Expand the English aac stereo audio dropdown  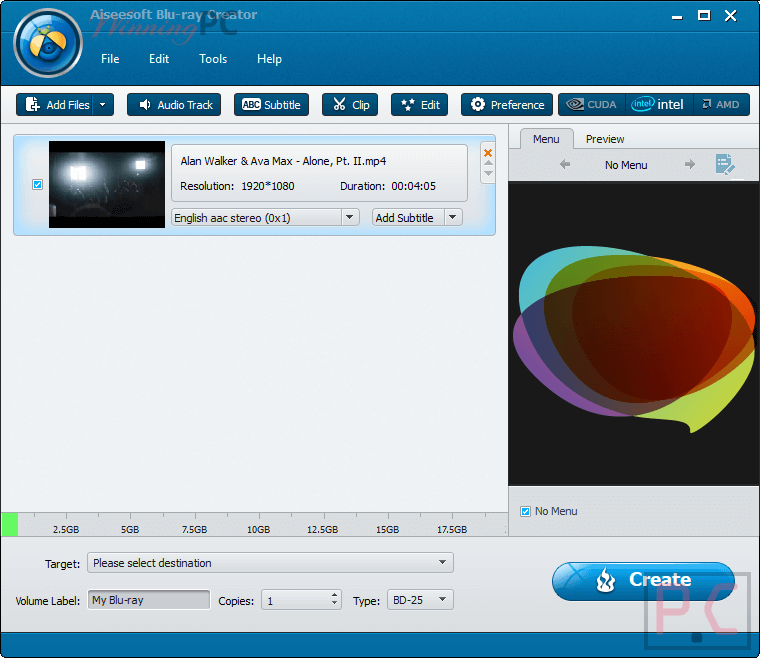pyautogui.click(x=350, y=218)
